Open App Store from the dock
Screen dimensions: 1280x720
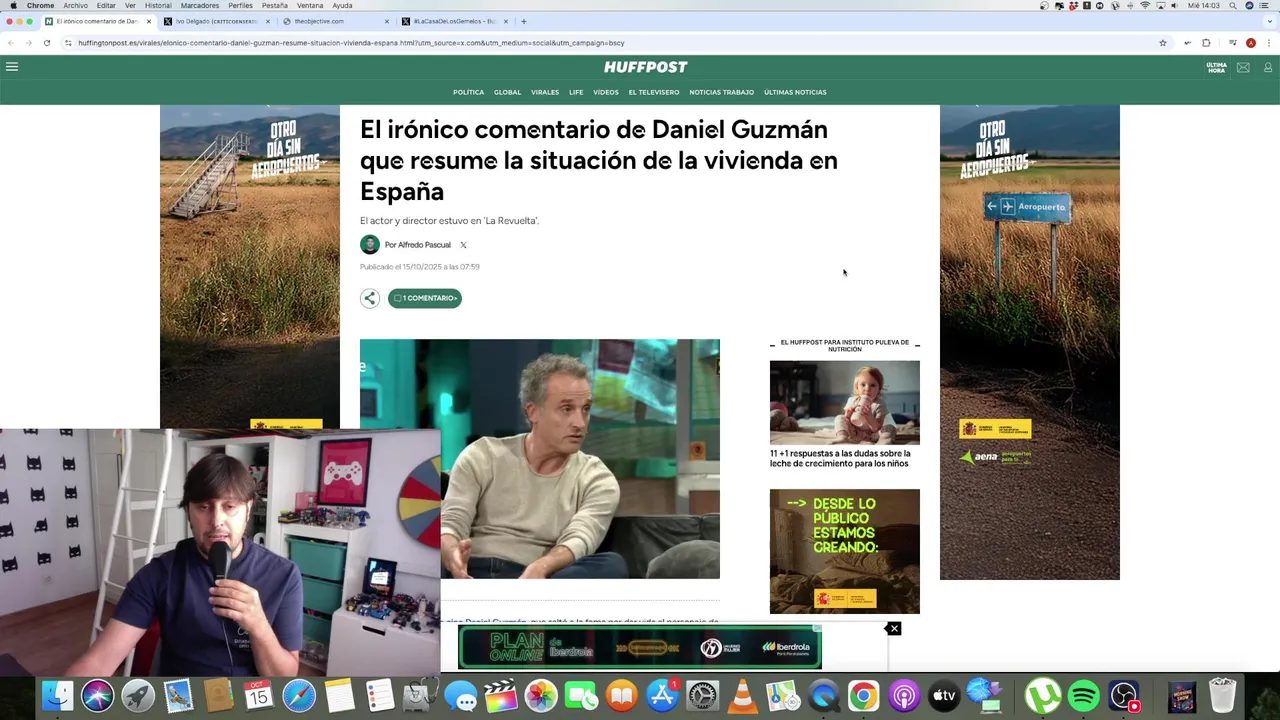(662, 696)
